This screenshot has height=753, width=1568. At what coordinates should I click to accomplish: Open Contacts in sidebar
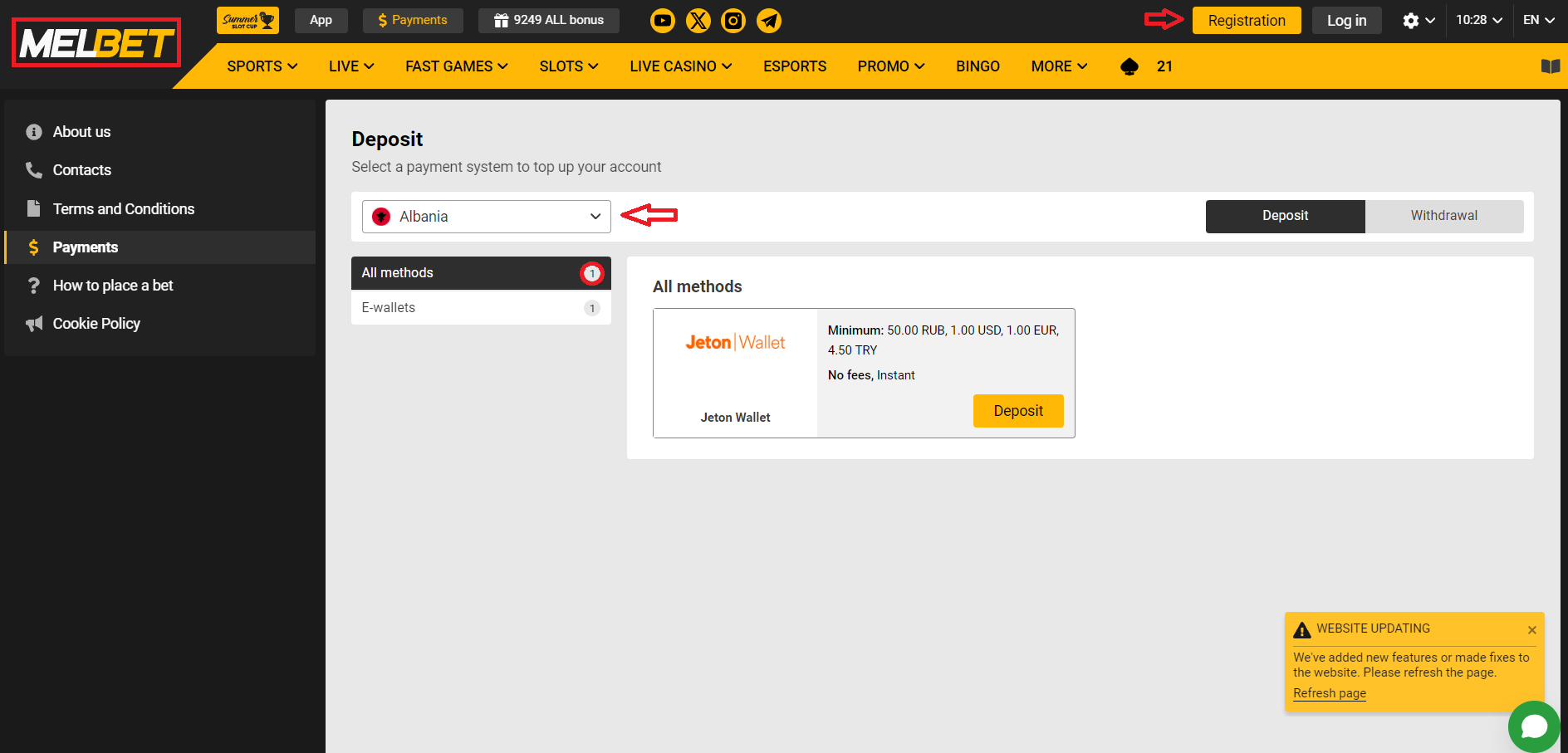coord(159,170)
